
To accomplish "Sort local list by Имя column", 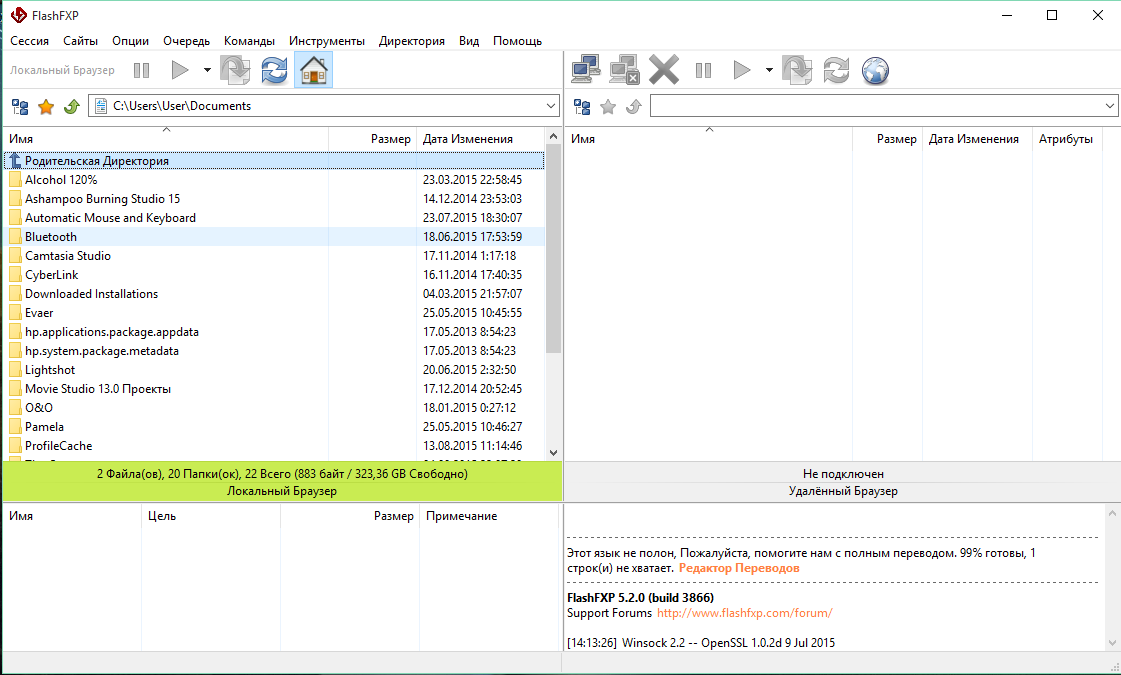I will [166, 139].
